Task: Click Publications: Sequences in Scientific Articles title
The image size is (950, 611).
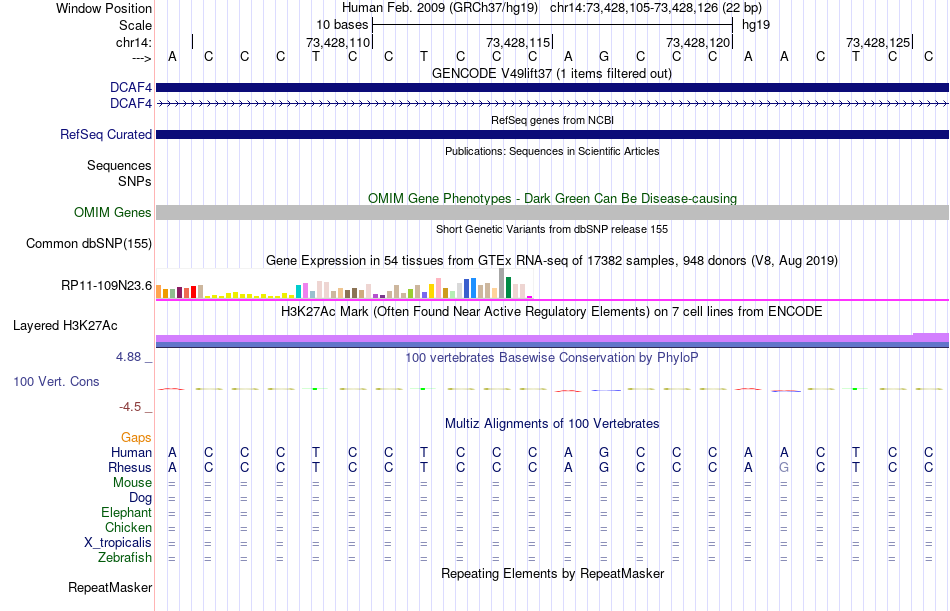Action: tap(551, 152)
